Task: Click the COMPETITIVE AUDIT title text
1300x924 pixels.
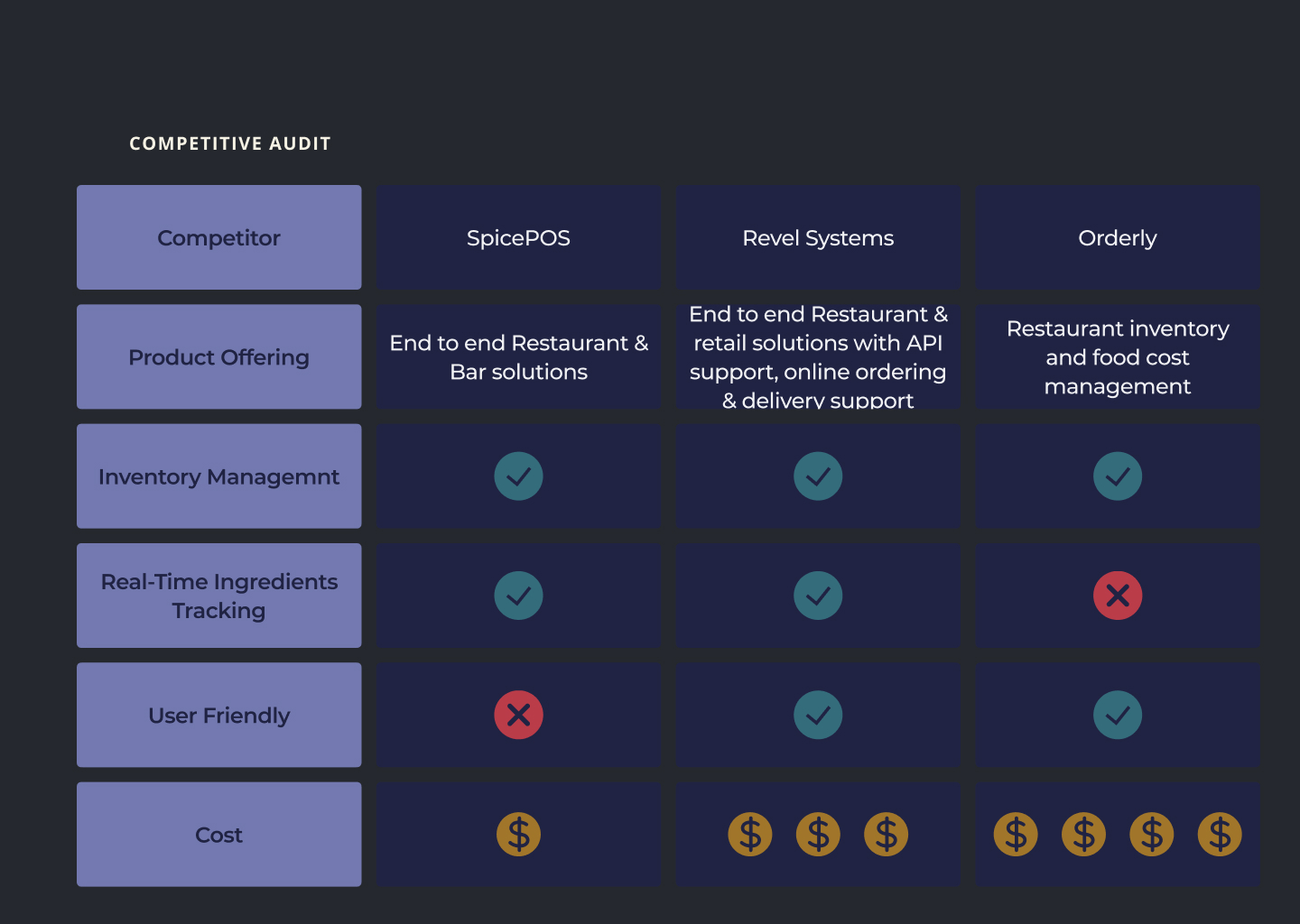Action: 230,143
